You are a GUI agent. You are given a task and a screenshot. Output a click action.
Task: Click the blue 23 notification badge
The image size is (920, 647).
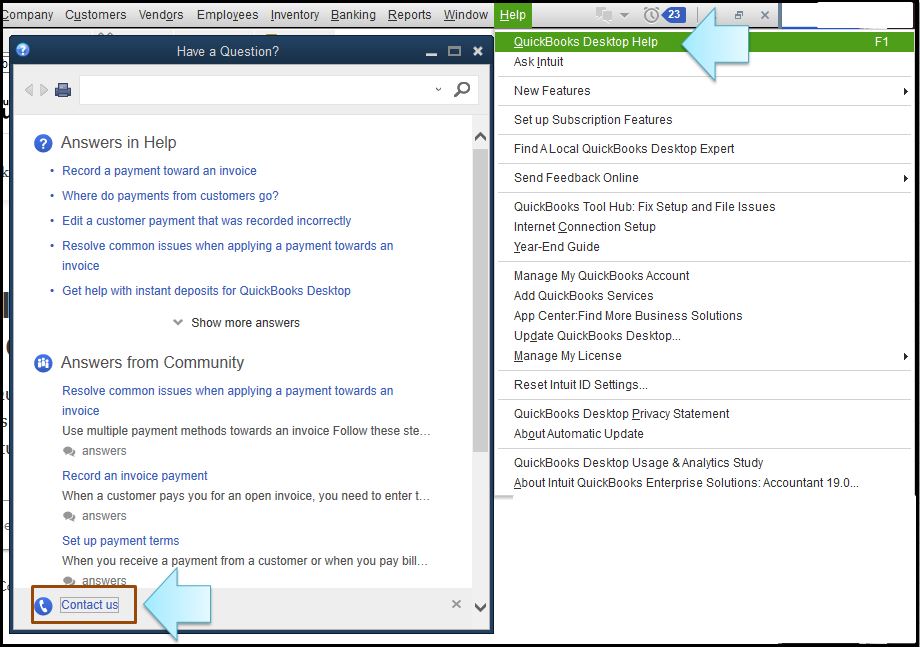pyautogui.click(x=674, y=14)
